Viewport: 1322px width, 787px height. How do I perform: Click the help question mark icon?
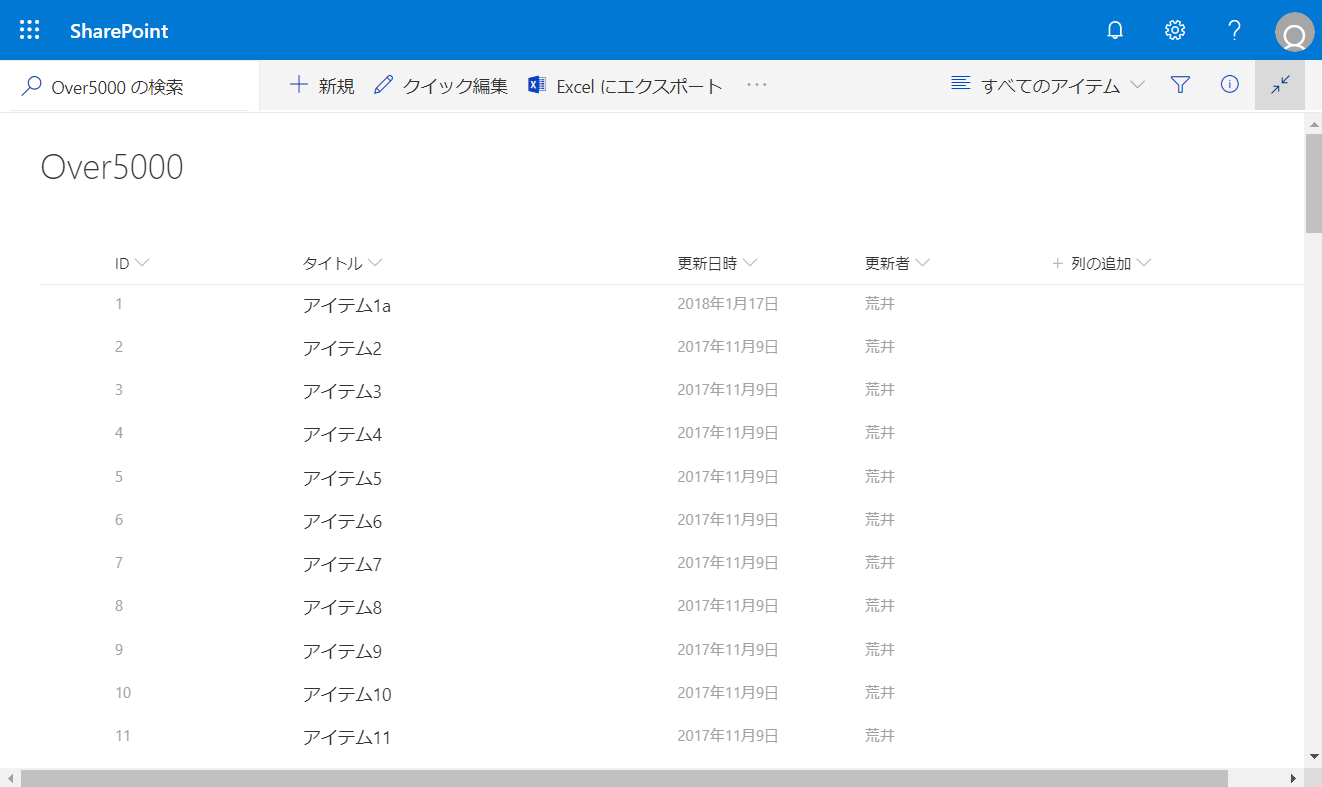point(1235,30)
